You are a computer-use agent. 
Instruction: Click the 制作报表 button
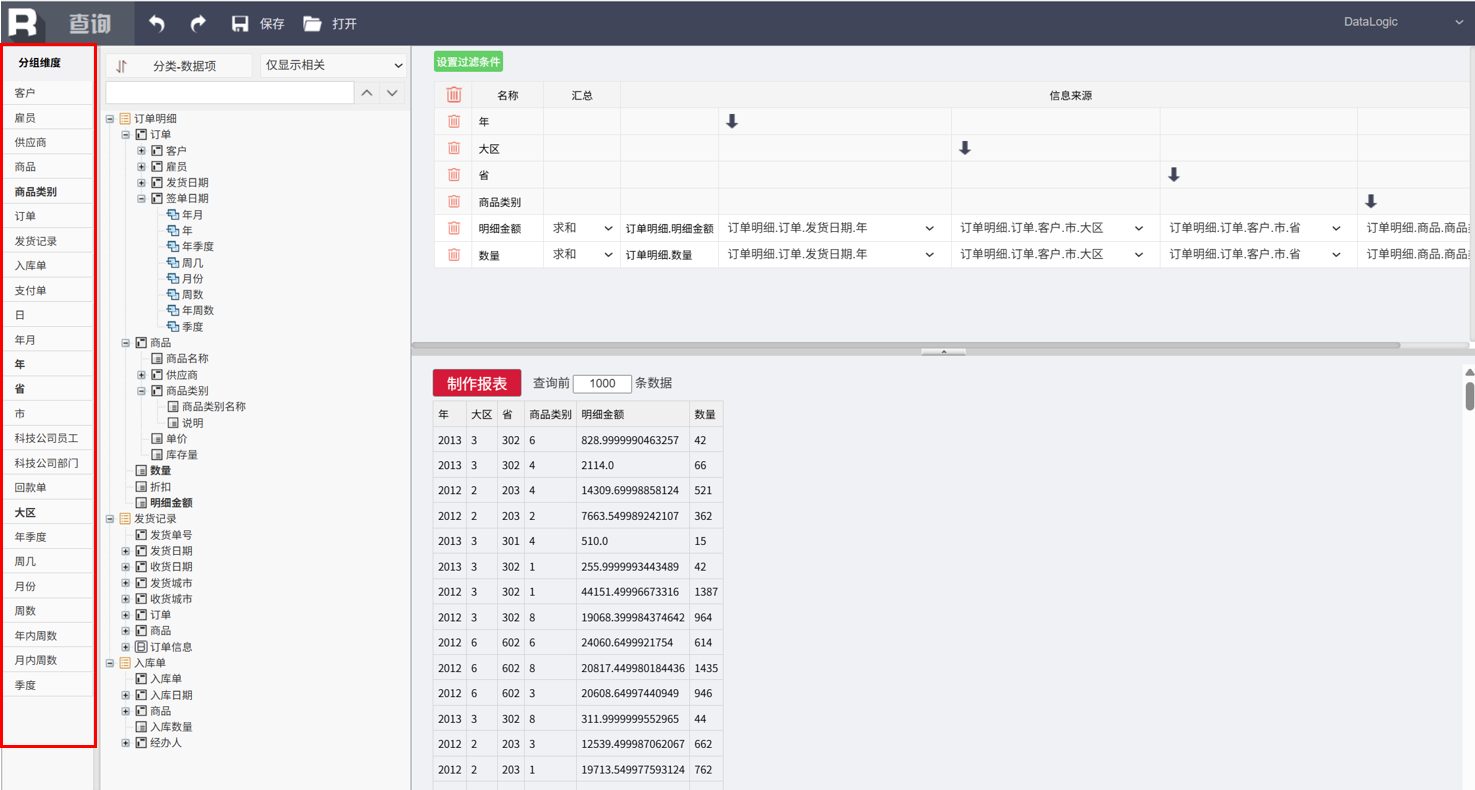(476, 383)
